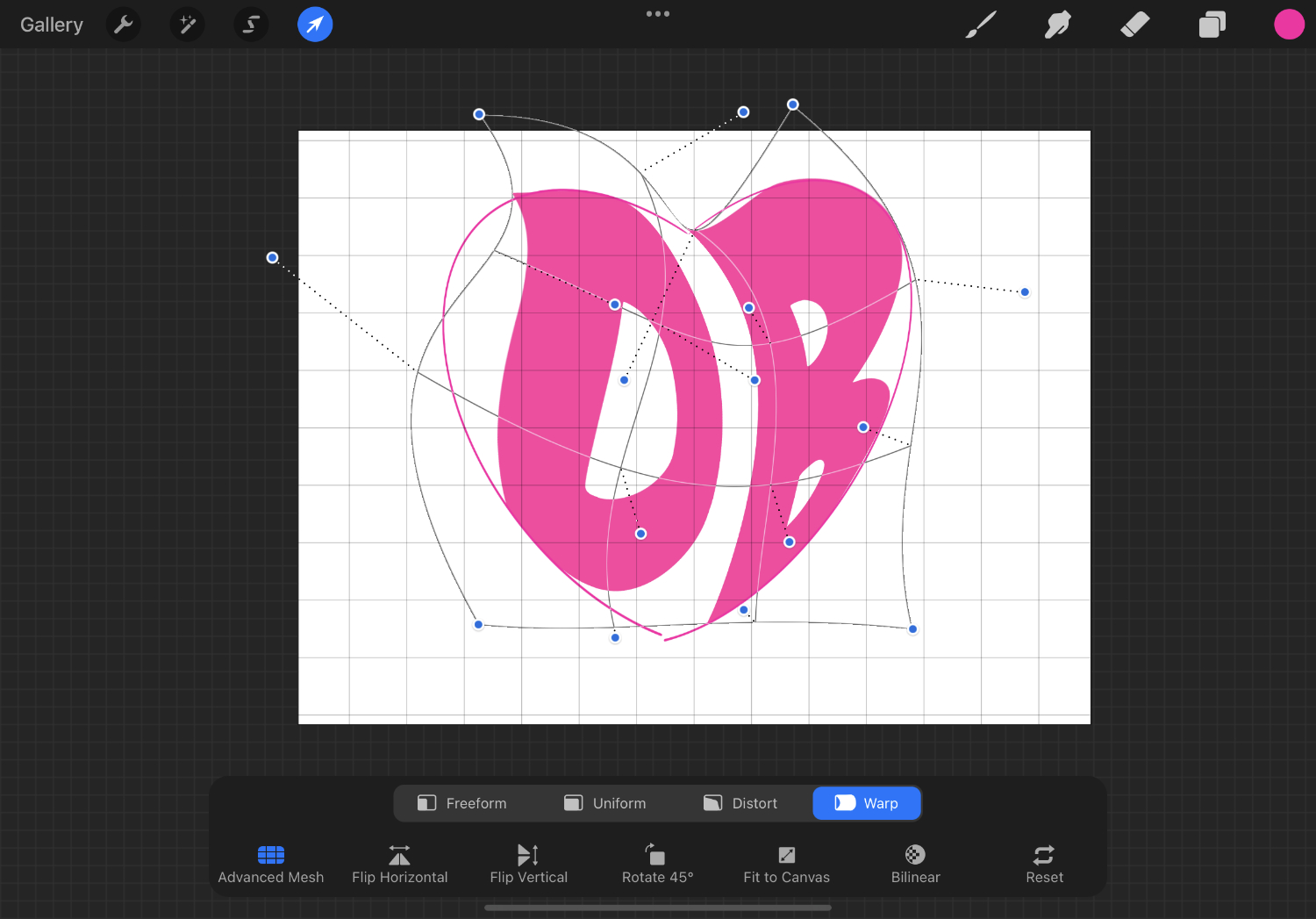Select the Transform arrow tool
This screenshot has width=1316, height=919.
click(x=315, y=24)
